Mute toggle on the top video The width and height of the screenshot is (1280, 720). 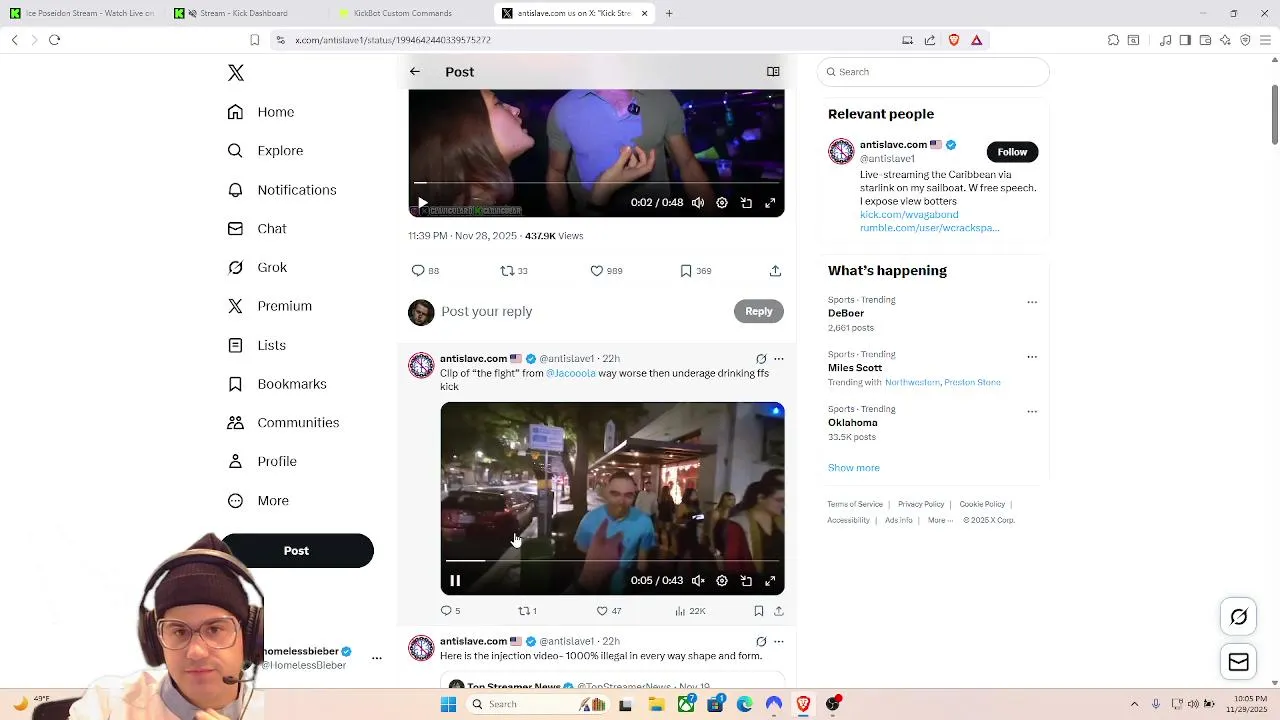[698, 203]
